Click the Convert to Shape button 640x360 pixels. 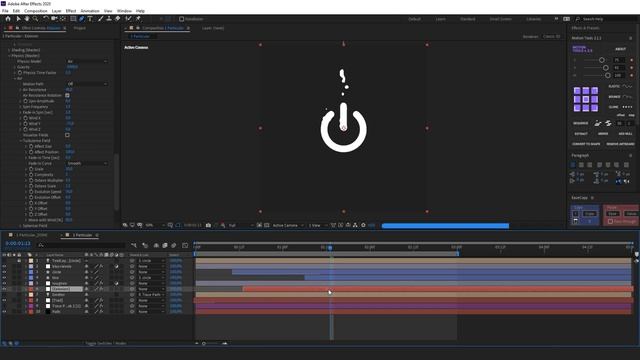[x=586, y=144]
